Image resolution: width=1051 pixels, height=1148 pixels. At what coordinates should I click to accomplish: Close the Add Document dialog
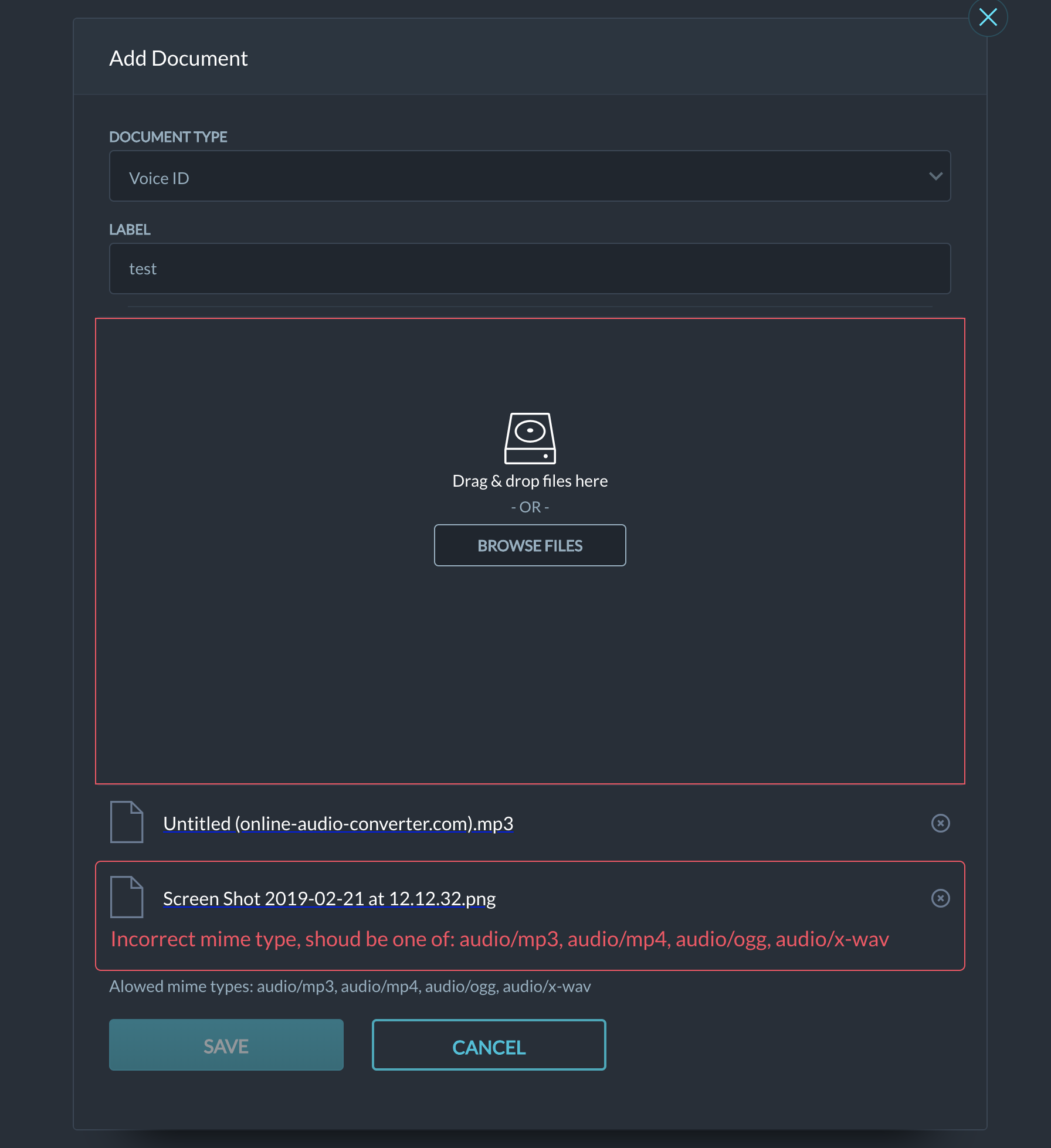point(988,17)
